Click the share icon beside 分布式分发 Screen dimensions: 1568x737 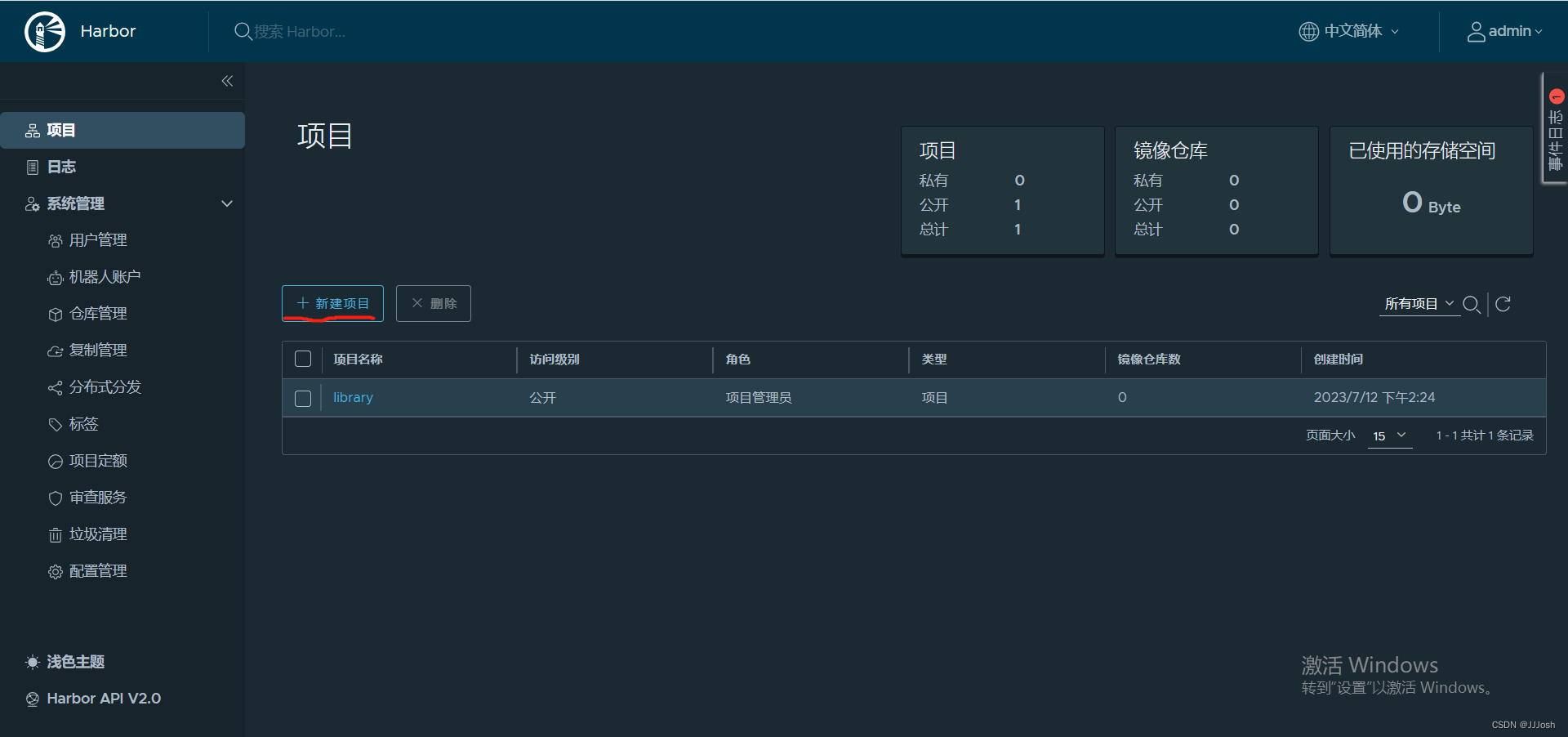point(55,388)
